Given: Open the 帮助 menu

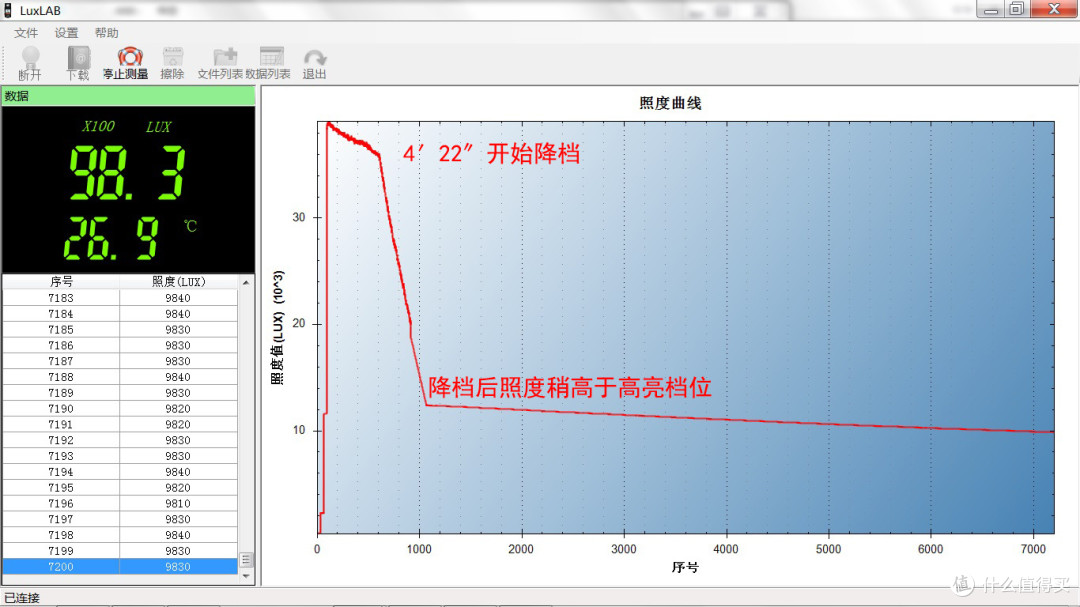Looking at the screenshot, I should 106,33.
